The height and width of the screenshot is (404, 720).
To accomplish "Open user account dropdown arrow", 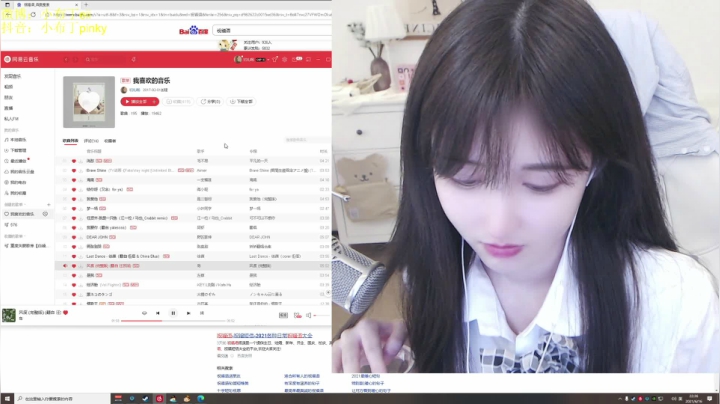I will point(268,60).
